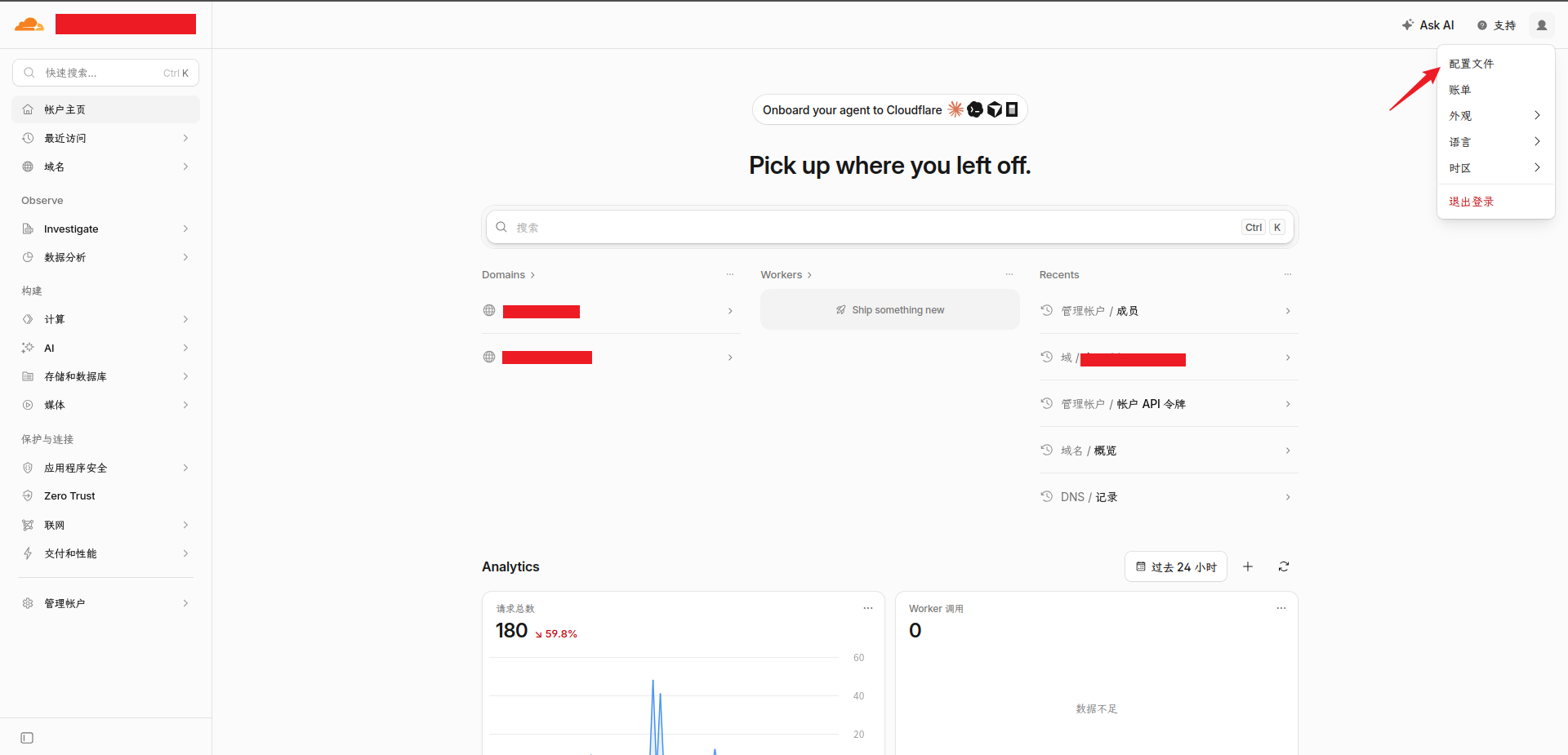This screenshot has width=1568, height=755.
Task: Choose 退出登录 to sign out
Action: [1496, 202]
